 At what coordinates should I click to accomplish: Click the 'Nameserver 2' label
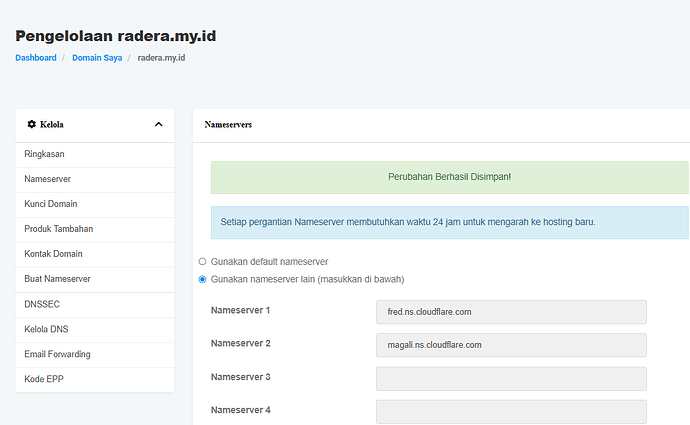click(x=240, y=343)
